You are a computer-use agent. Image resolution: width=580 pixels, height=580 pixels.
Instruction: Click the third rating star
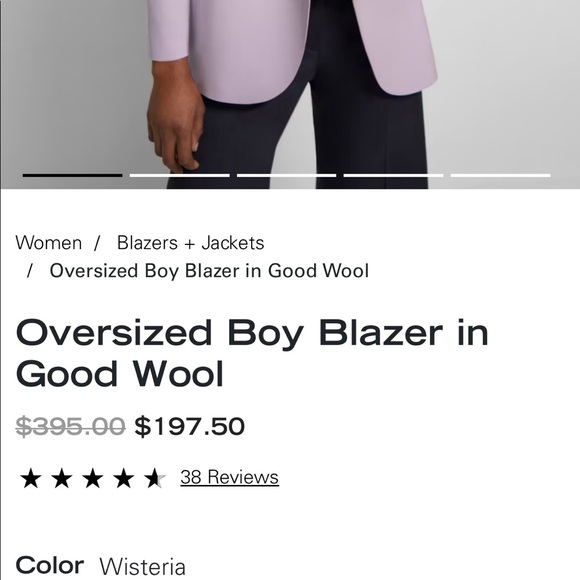(93, 478)
